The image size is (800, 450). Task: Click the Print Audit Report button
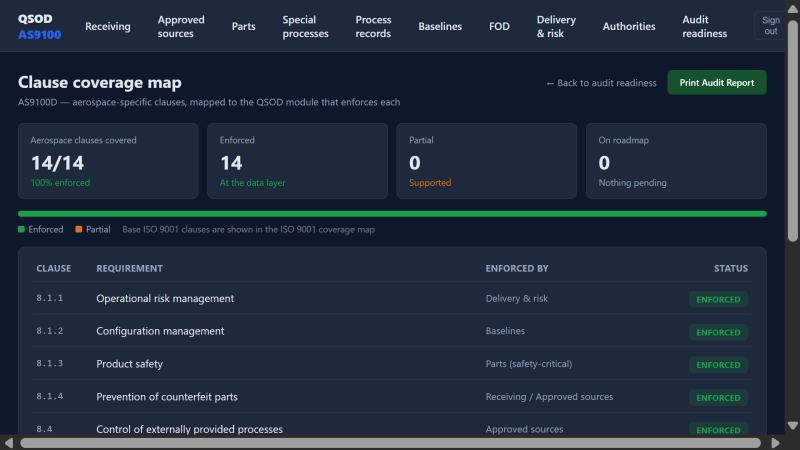coord(716,83)
